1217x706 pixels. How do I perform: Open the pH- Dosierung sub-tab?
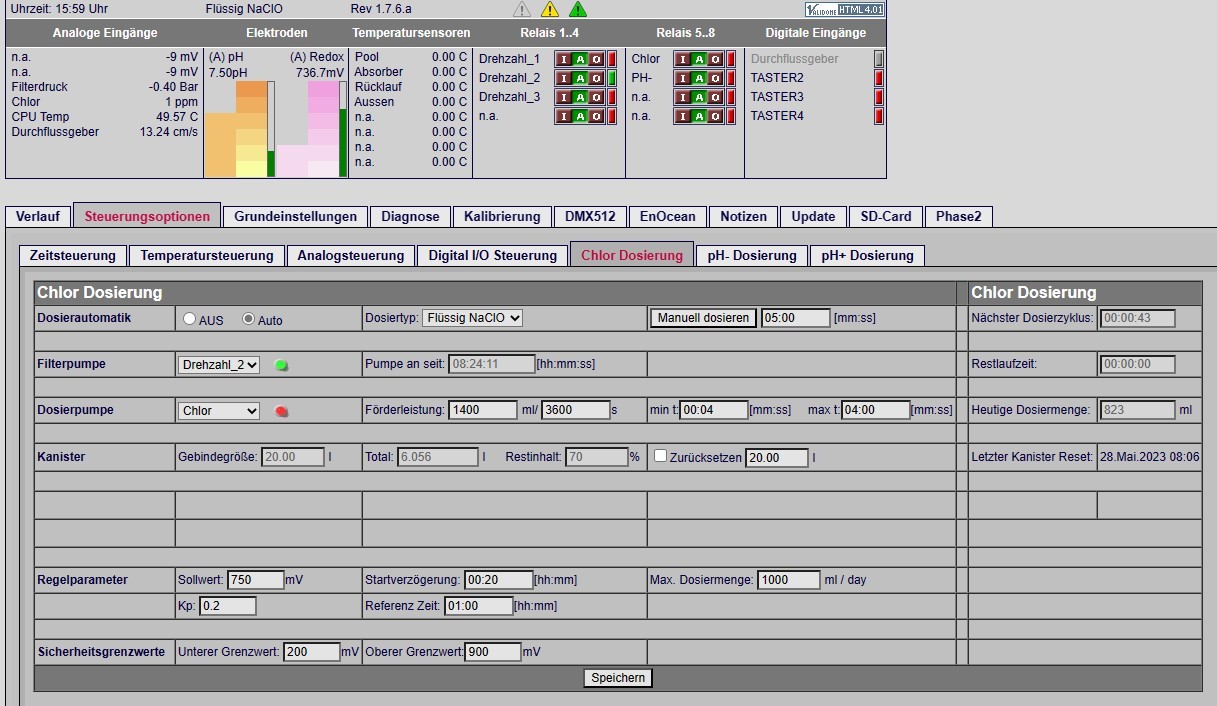tap(752, 255)
